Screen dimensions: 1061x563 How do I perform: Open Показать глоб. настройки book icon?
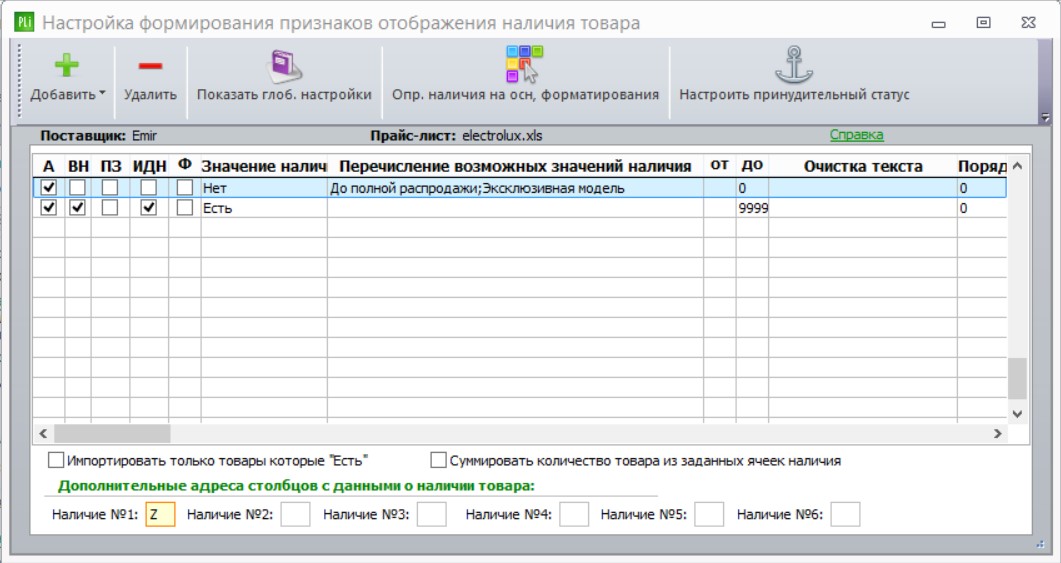click(x=284, y=66)
